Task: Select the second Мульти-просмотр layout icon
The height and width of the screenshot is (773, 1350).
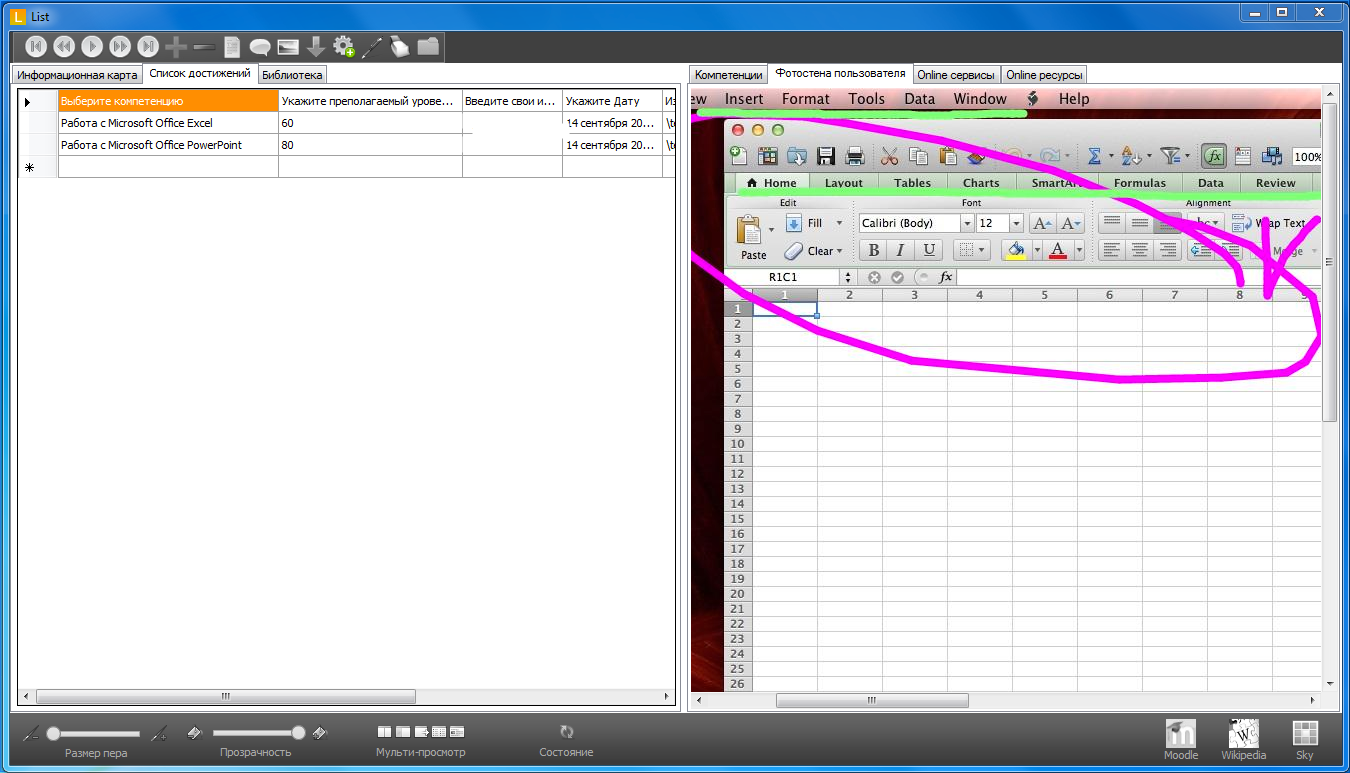Action: (x=403, y=732)
